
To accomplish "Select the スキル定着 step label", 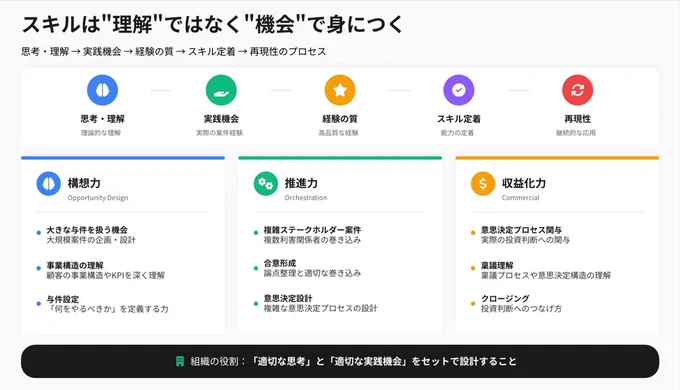I will 459,119.
